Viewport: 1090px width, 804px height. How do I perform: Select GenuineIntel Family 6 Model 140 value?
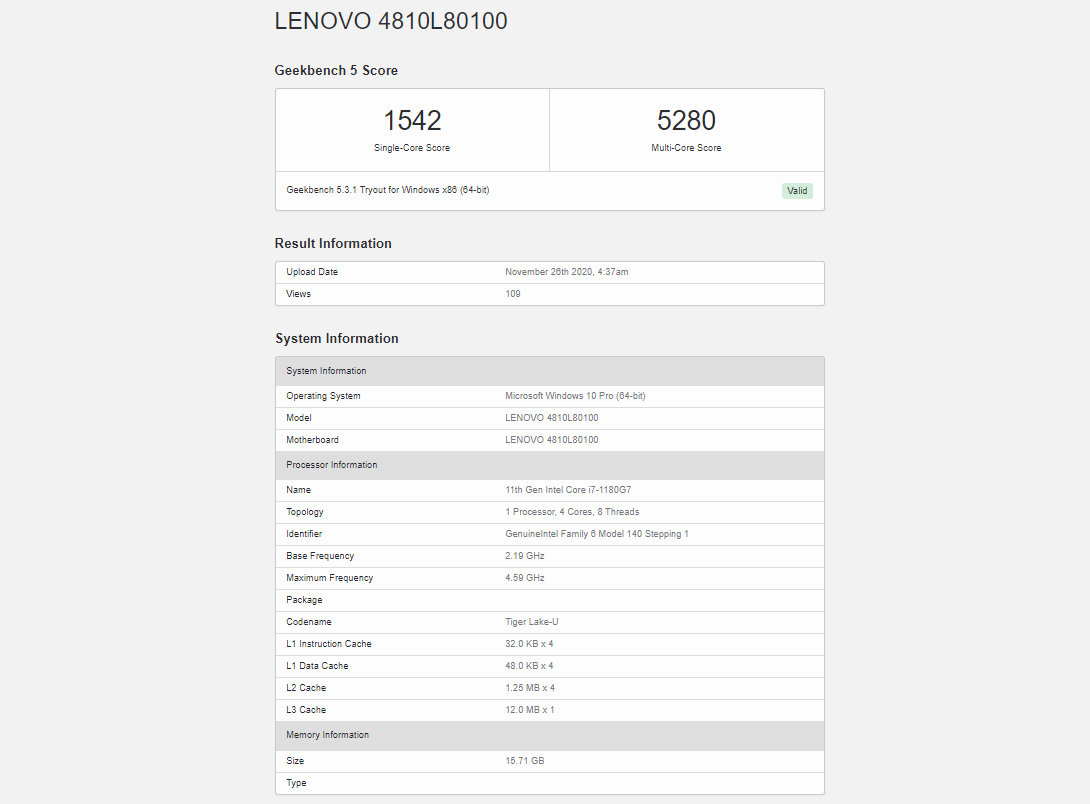point(597,534)
